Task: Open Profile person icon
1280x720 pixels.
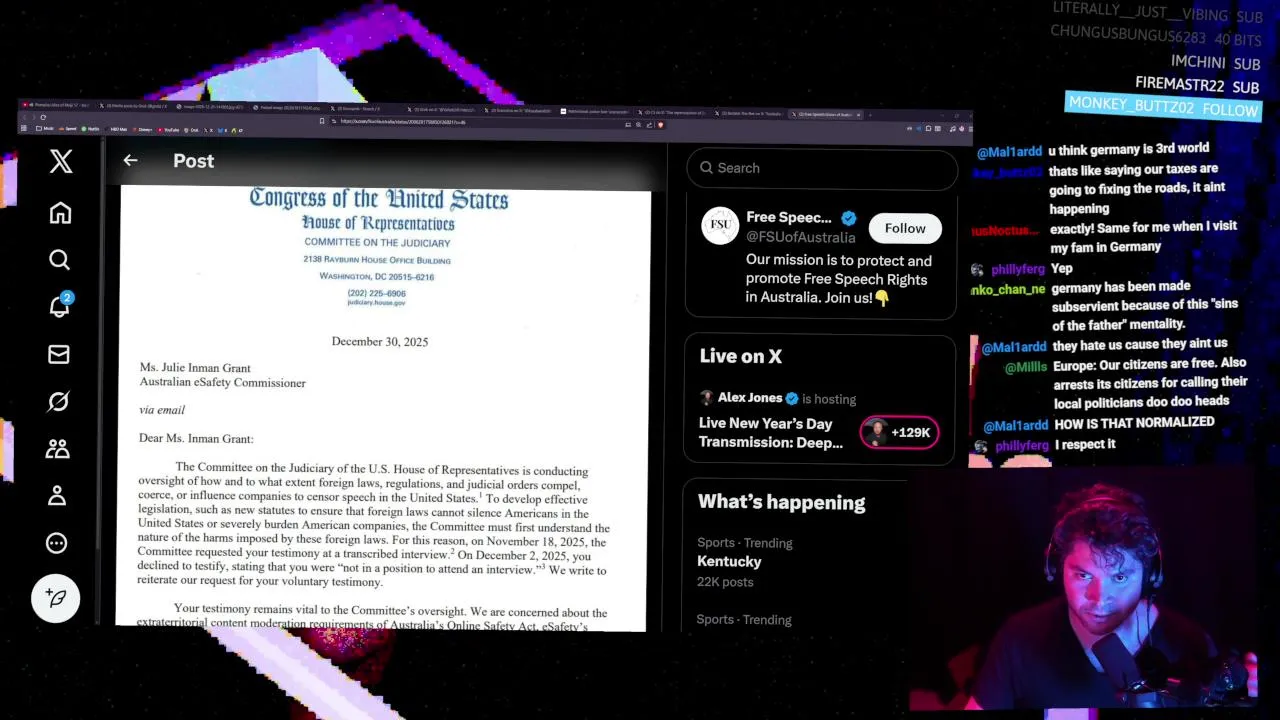Action: click(x=57, y=495)
